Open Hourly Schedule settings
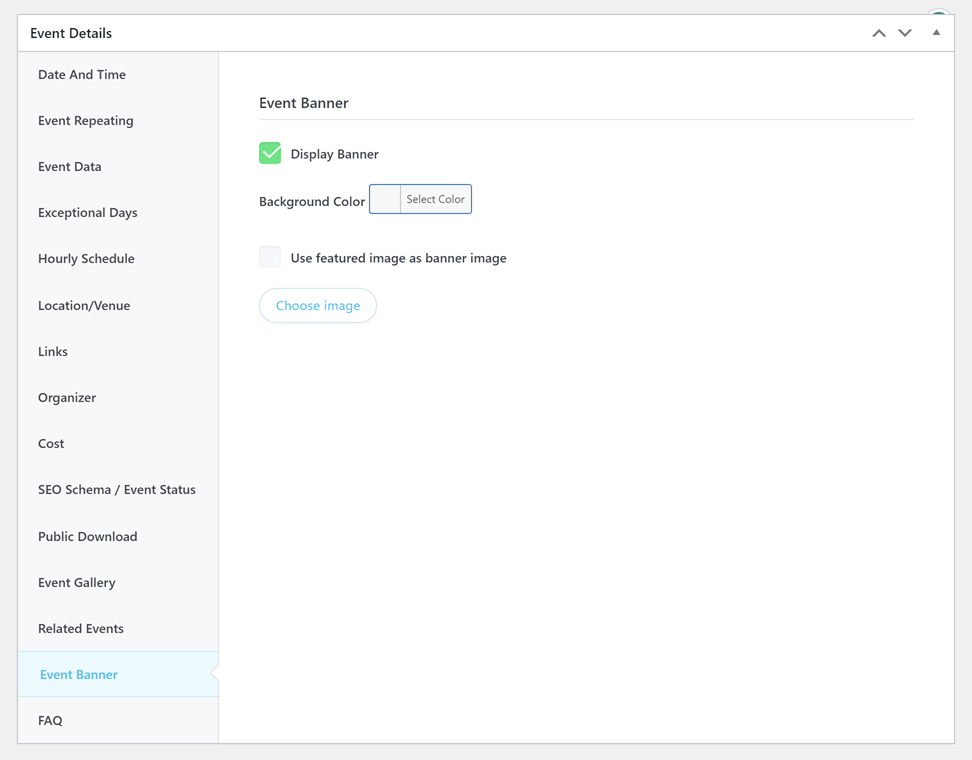 click(x=86, y=258)
